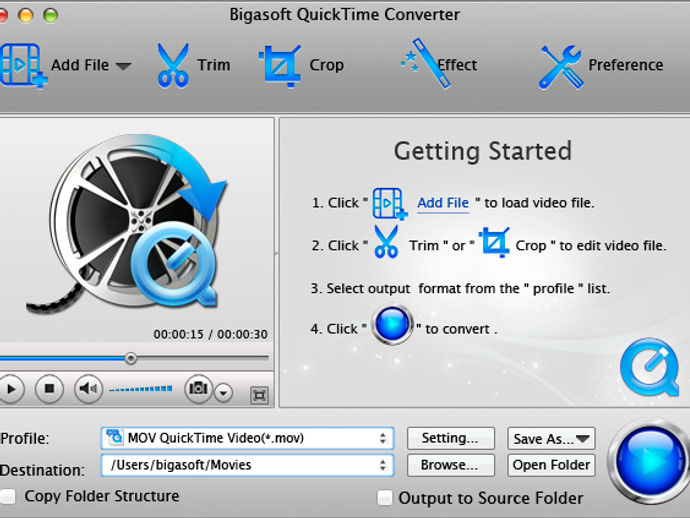
Task: Click the Effect toolbar label
Action: click(457, 65)
